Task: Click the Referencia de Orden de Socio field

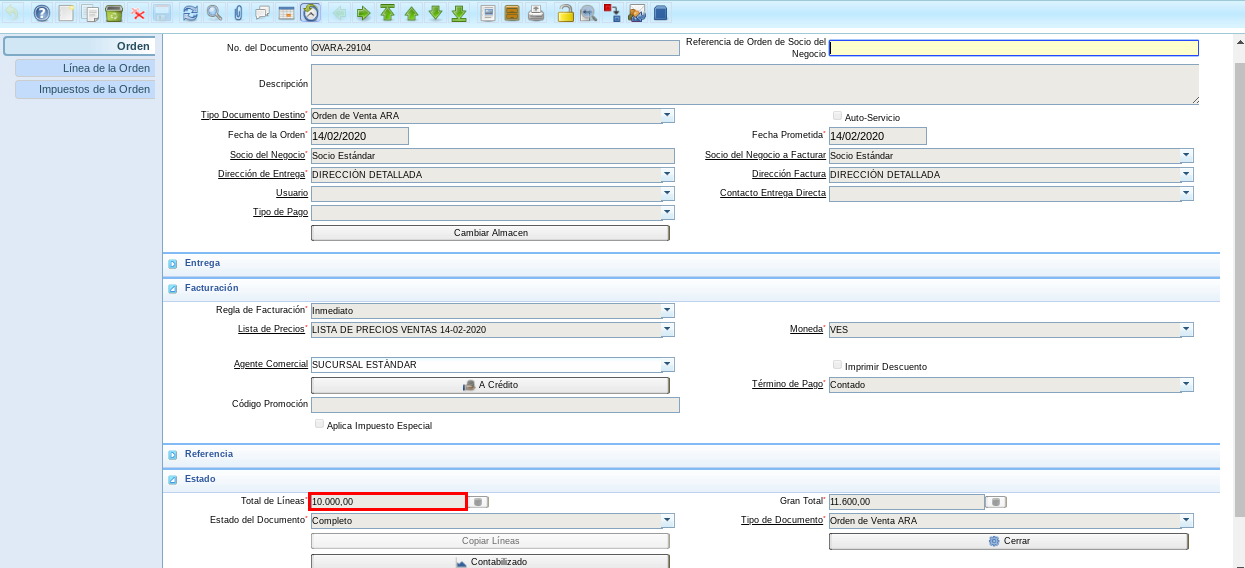Action: (1013, 48)
